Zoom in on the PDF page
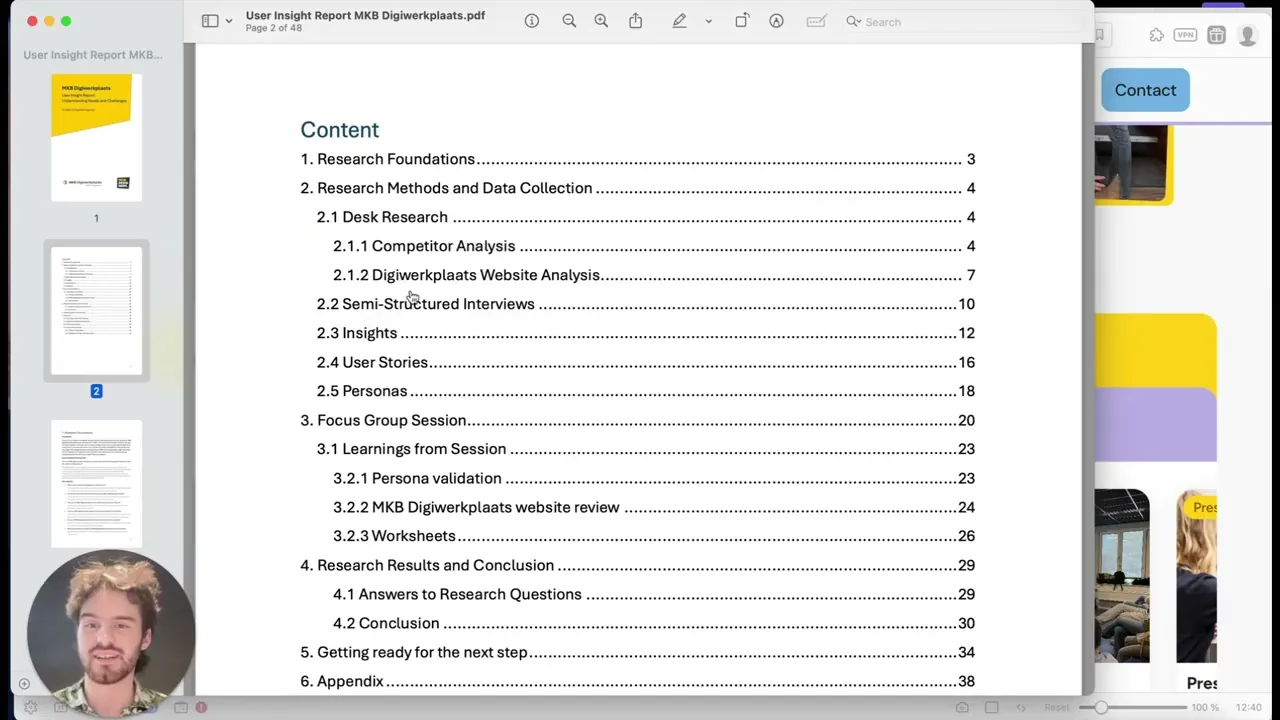Viewport: 1280px width, 720px height. pyautogui.click(x=601, y=21)
